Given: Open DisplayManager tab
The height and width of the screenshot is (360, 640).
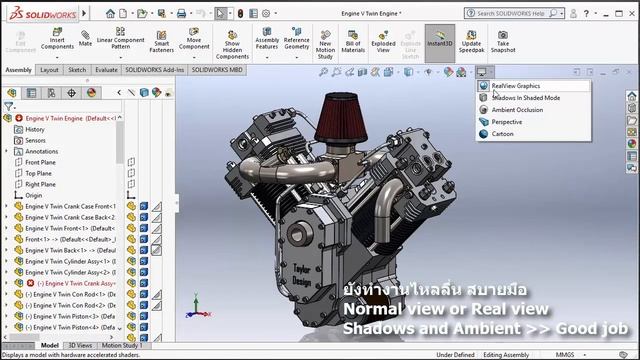Looking at the screenshot, I should 91,93.
